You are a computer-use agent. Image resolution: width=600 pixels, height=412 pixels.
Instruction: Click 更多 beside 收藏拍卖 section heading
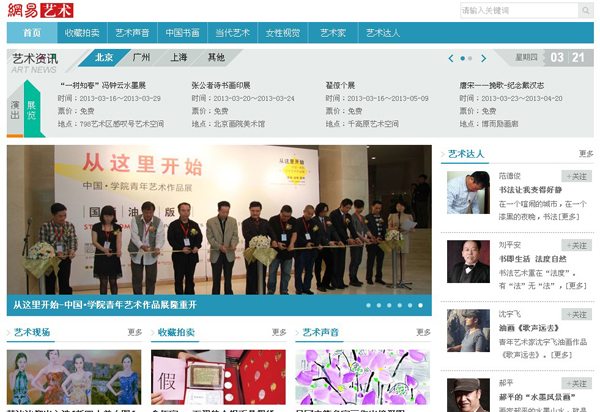279,332
